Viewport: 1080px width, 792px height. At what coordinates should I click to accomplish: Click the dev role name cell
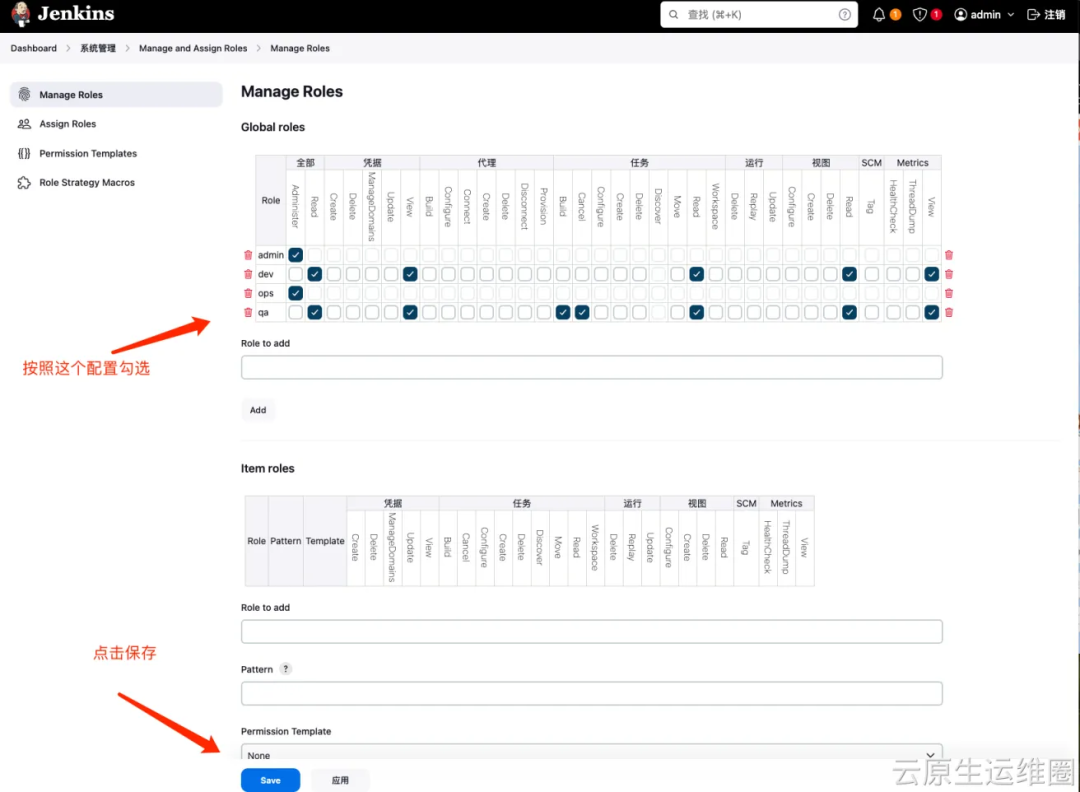(x=271, y=274)
